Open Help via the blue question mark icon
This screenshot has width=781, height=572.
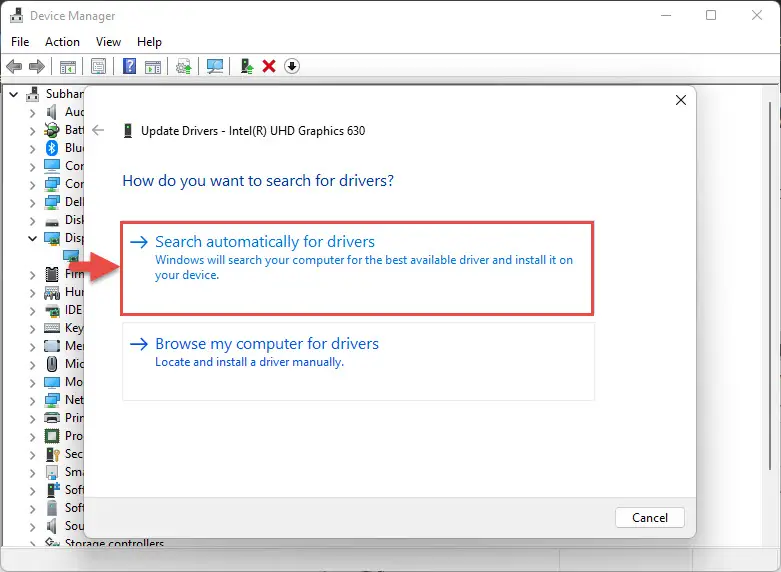[x=129, y=66]
